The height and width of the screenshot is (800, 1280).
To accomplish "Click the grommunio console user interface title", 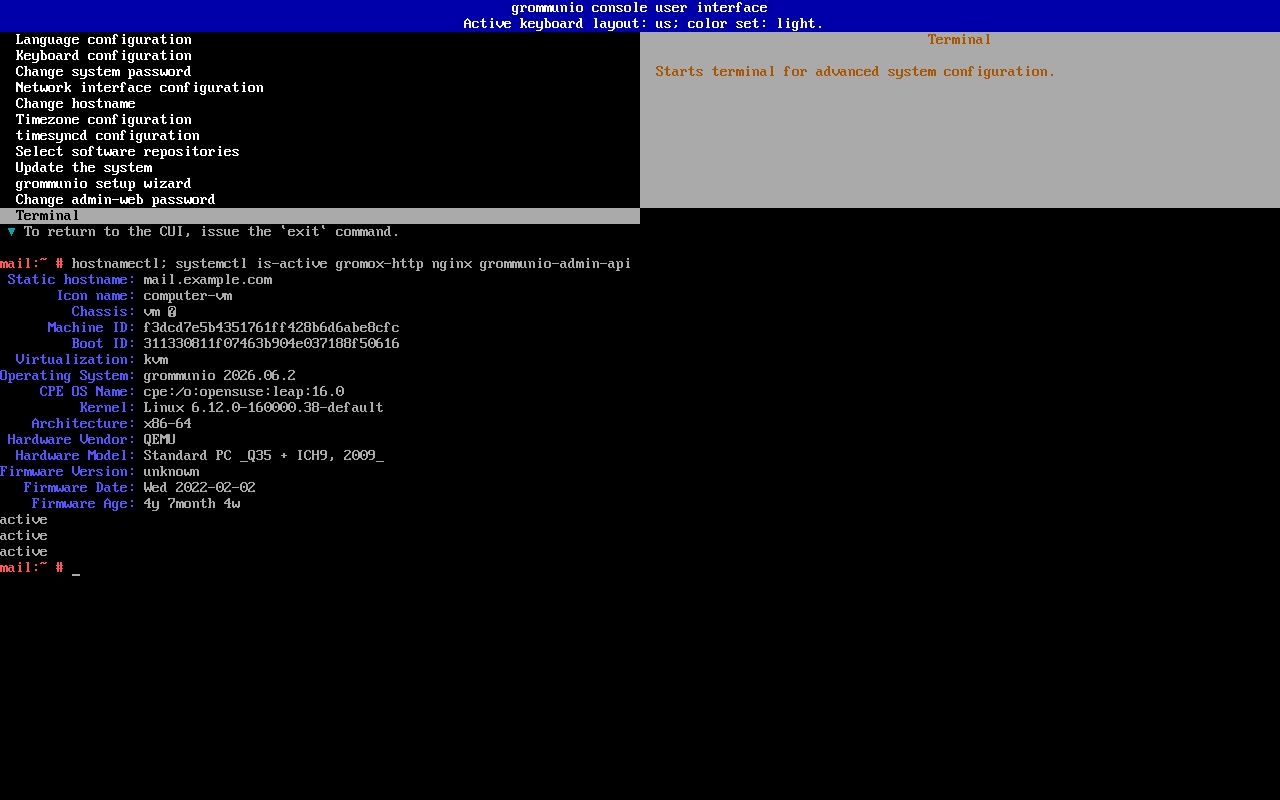I will coord(639,8).
